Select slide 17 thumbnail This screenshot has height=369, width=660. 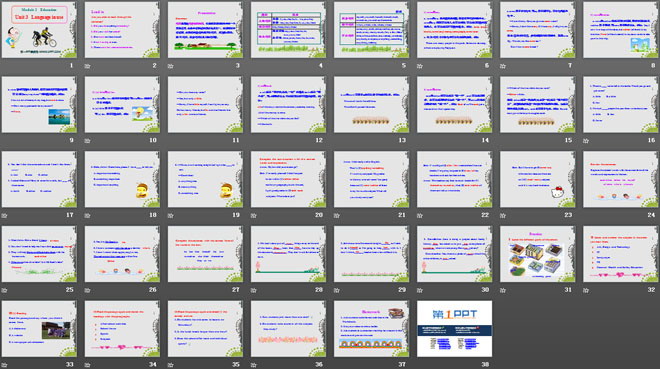tap(39, 179)
